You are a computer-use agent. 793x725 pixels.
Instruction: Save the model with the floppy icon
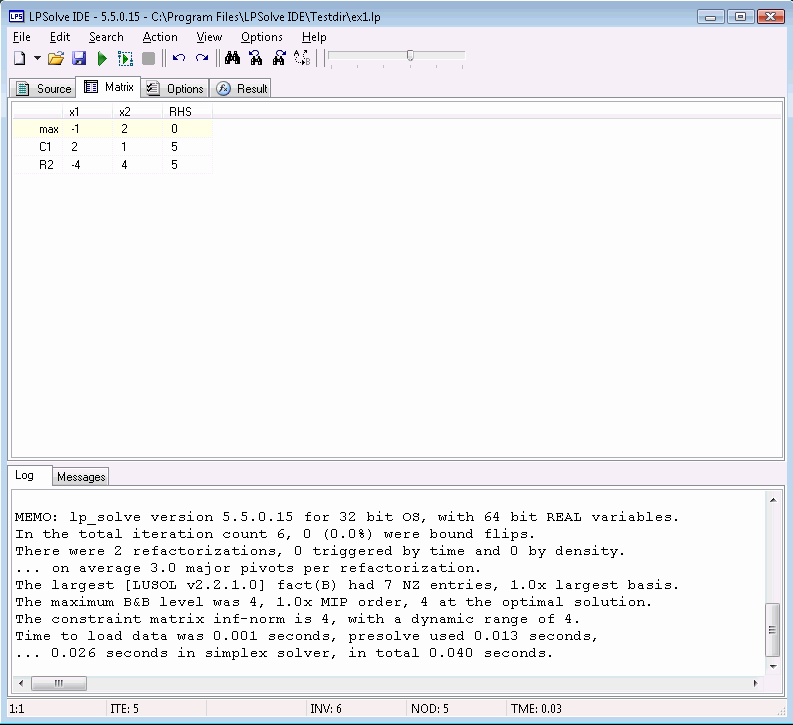coord(79,59)
